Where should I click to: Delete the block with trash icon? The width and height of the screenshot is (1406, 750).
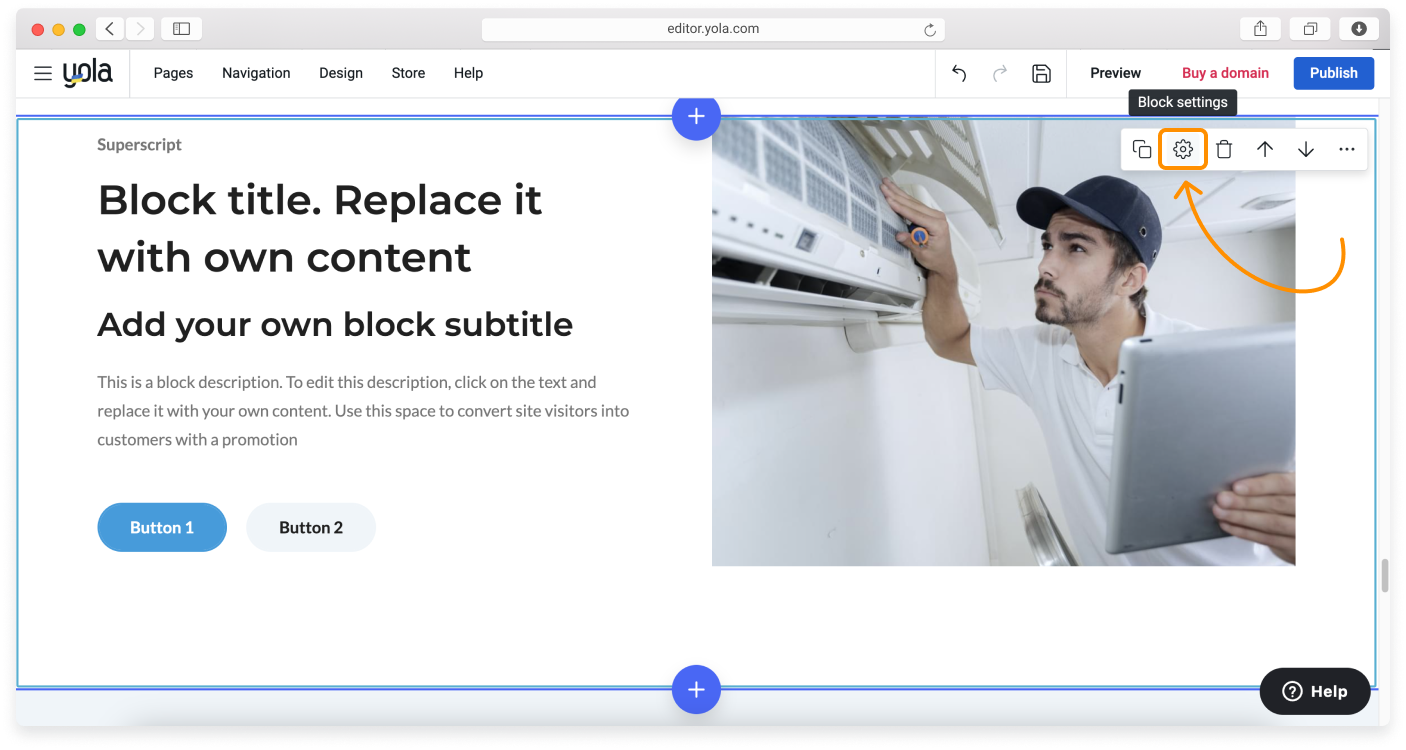[x=1224, y=150]
